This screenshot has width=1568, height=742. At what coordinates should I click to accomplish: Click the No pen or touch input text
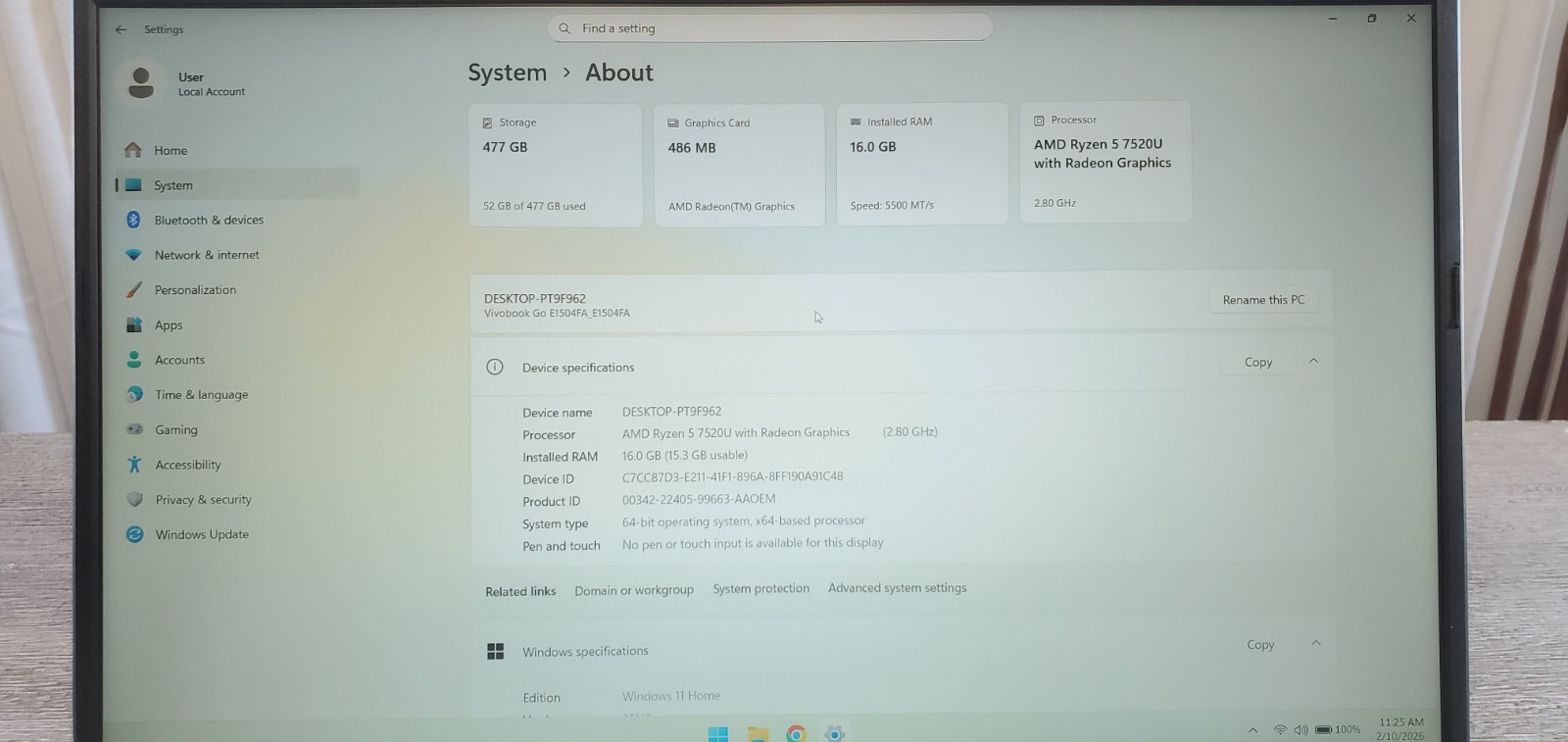click(x=753, y=543)
